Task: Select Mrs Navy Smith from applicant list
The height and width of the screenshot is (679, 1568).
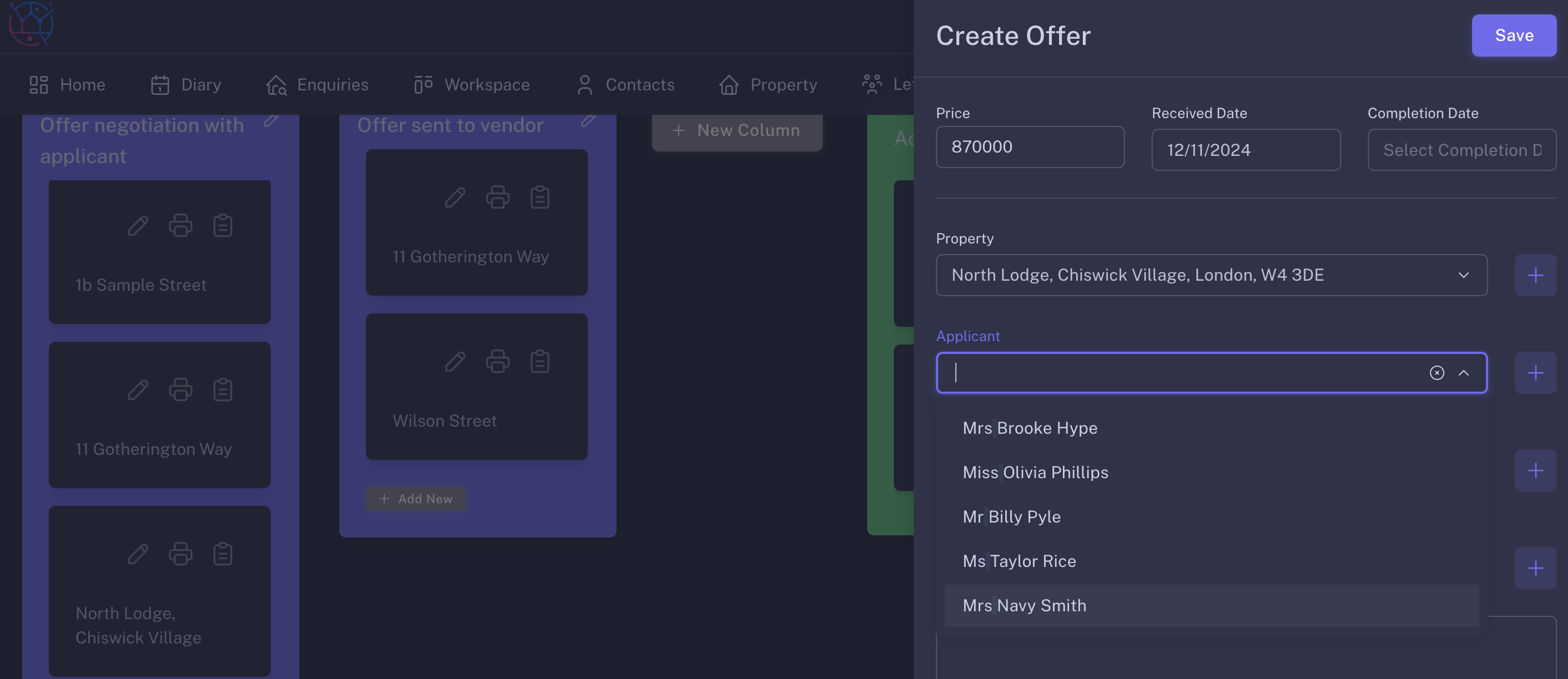Action: click(x=1025, y=605)
